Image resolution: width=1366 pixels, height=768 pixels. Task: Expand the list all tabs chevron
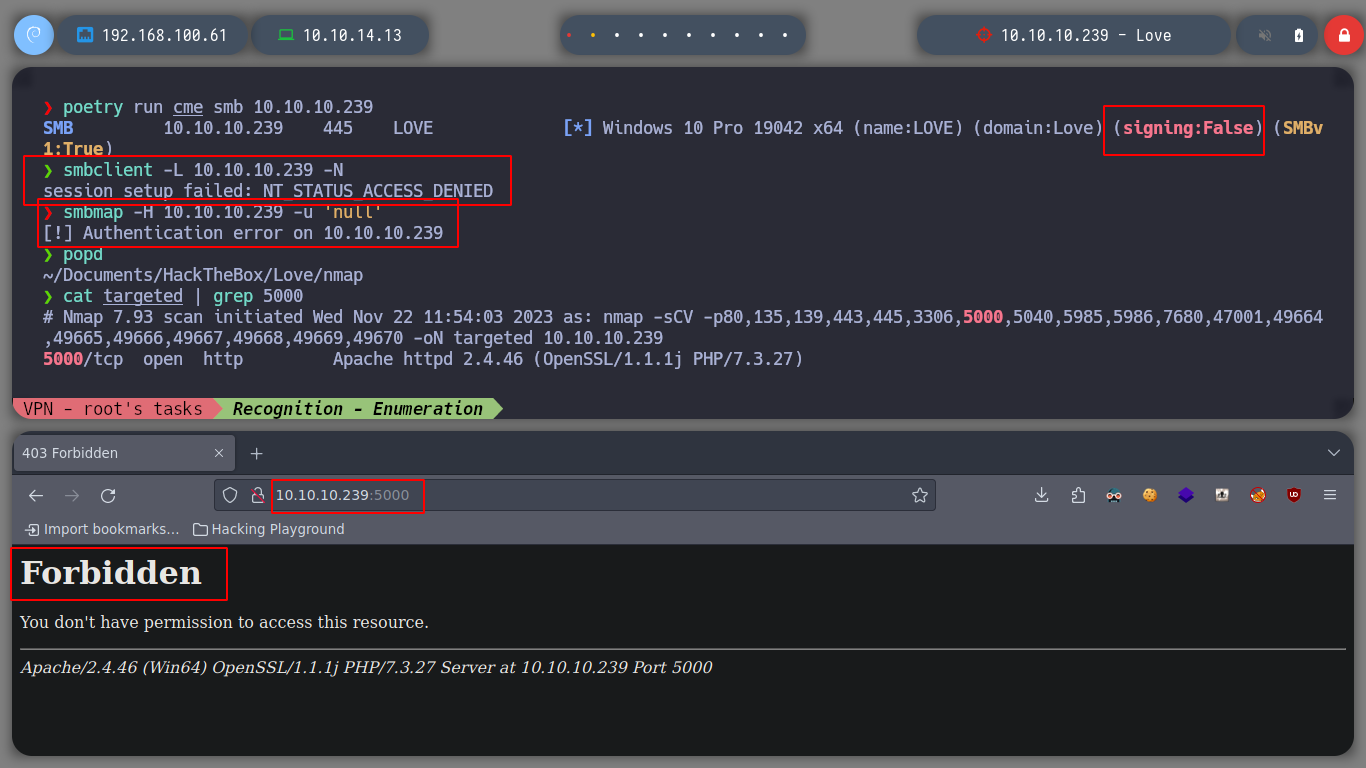coord(1333,453)
